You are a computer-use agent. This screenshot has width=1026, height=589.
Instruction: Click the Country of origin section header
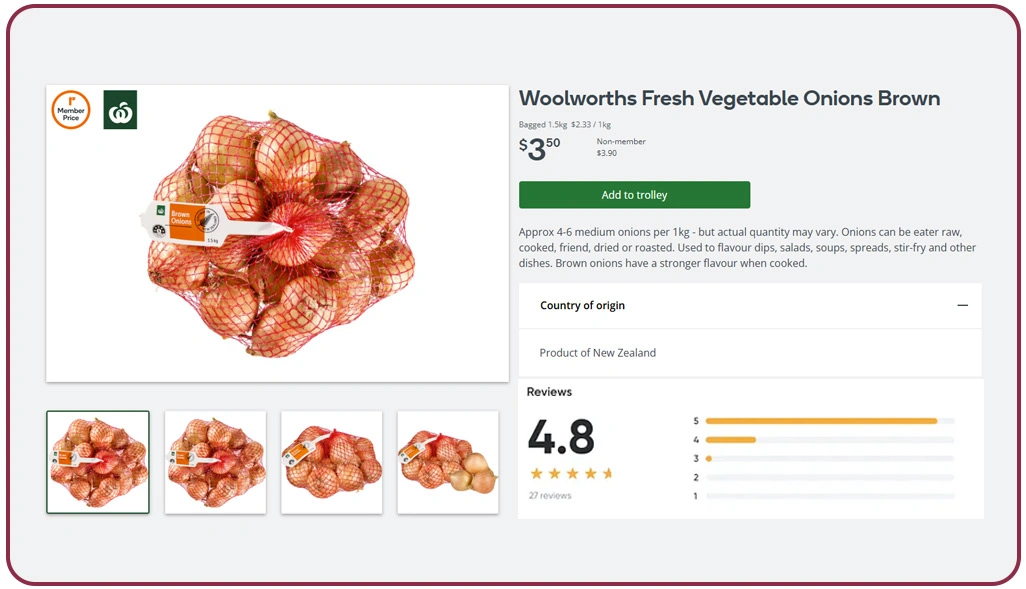[581, 305]
